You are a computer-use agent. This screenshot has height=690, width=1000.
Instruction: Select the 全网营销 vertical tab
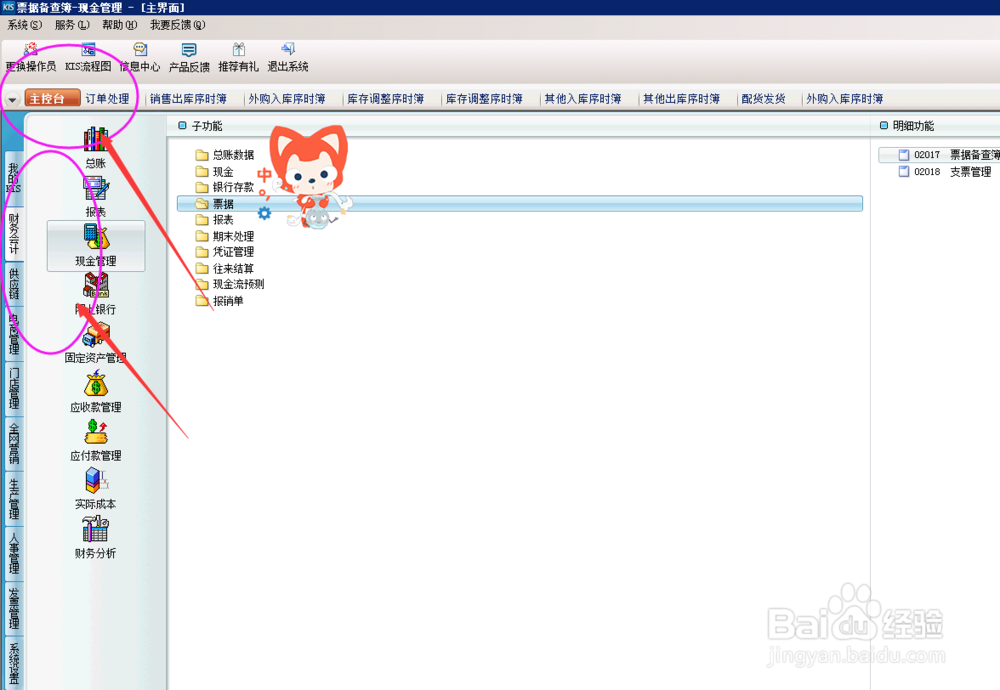pyautogui.click(x=13, y=443)
